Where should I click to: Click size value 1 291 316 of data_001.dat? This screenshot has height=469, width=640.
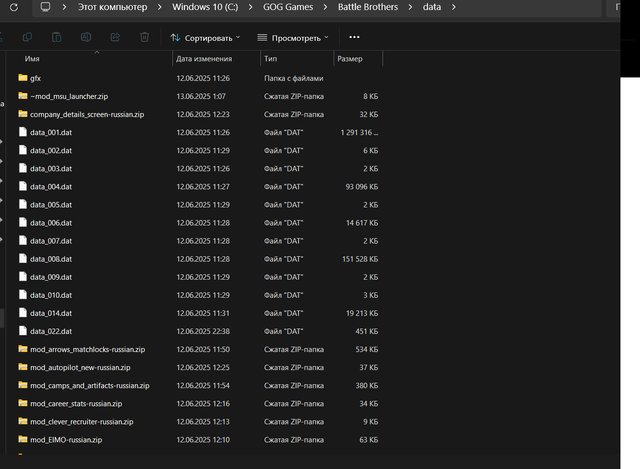[359, 132]
